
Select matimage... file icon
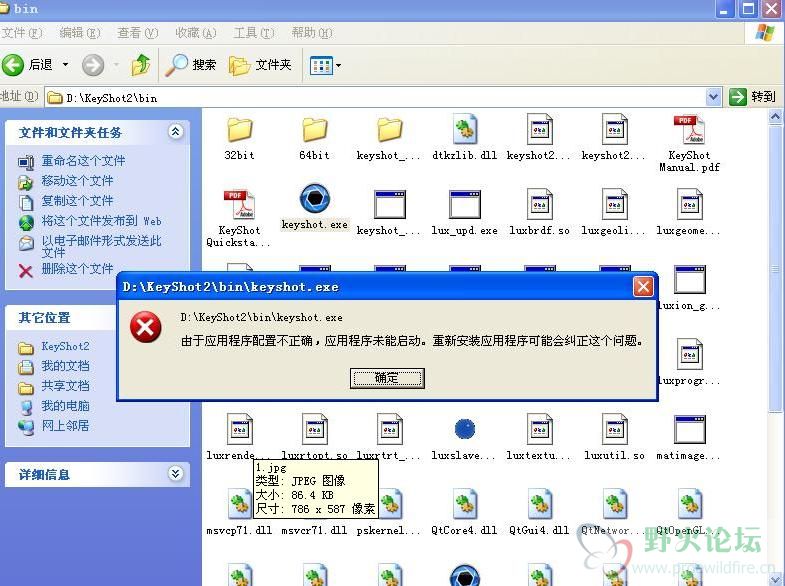689,429
